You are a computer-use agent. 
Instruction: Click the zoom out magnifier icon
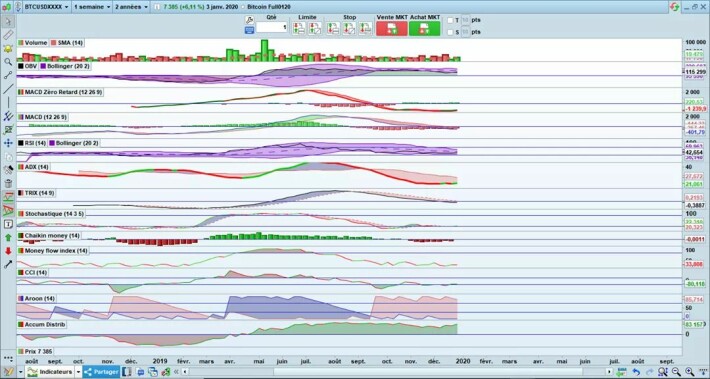(676, 372)
